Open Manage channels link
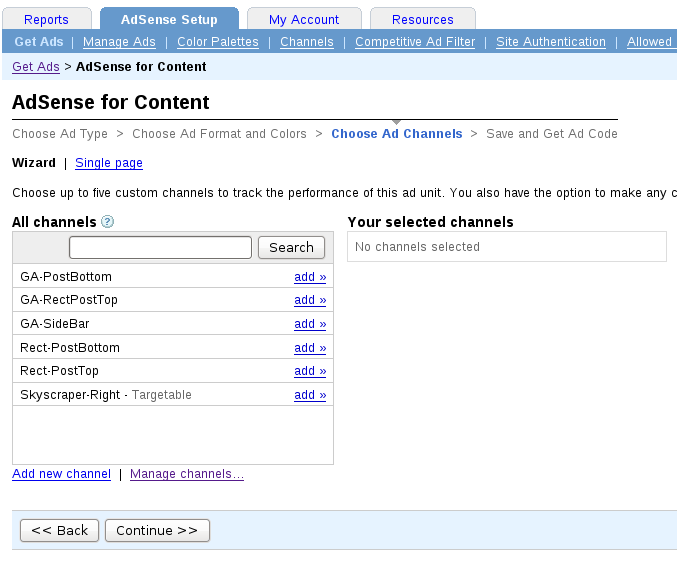This screenshot has height=561, width=677. (x=187, y=474)
